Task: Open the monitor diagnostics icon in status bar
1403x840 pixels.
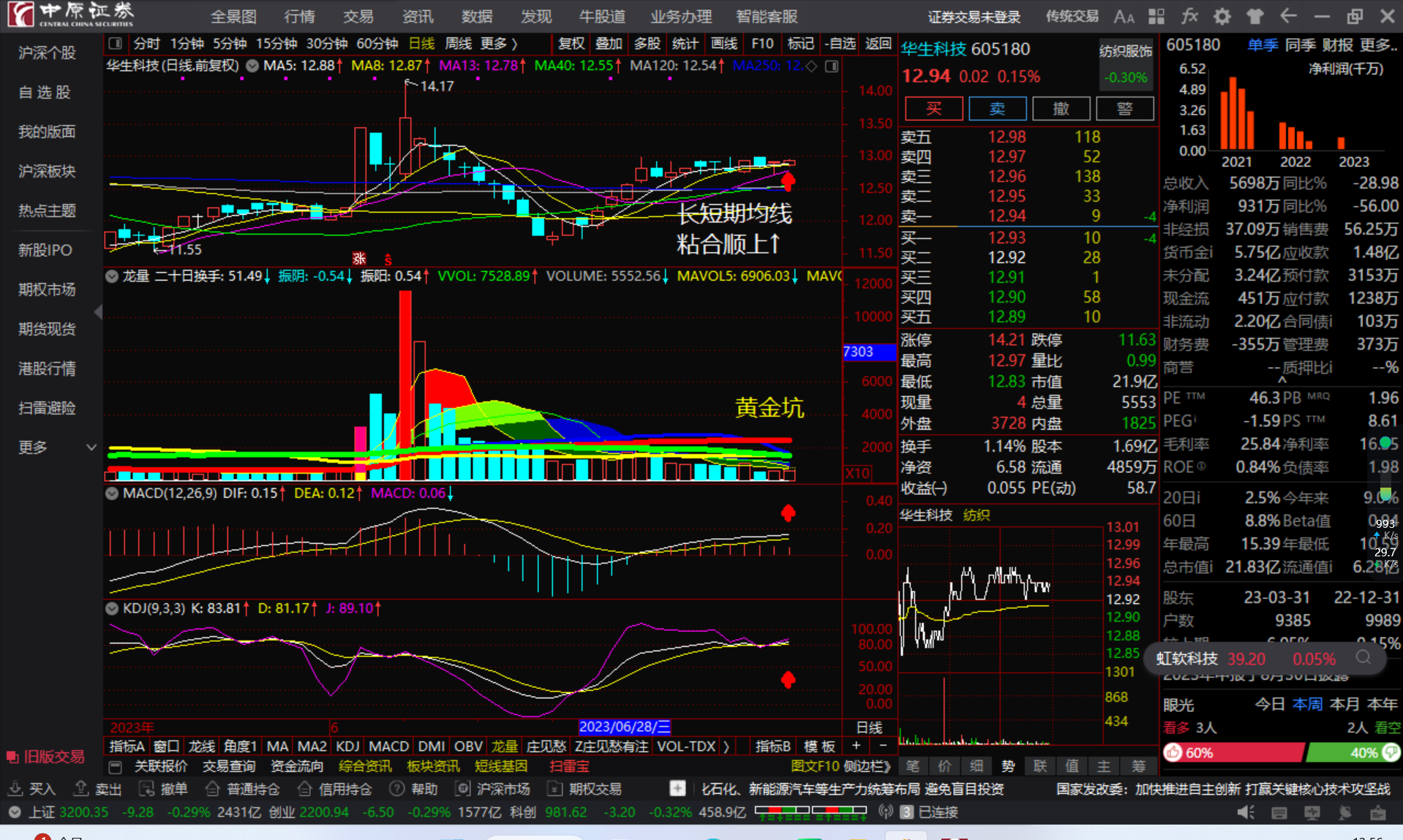Action: click(x=1312, y=812)
